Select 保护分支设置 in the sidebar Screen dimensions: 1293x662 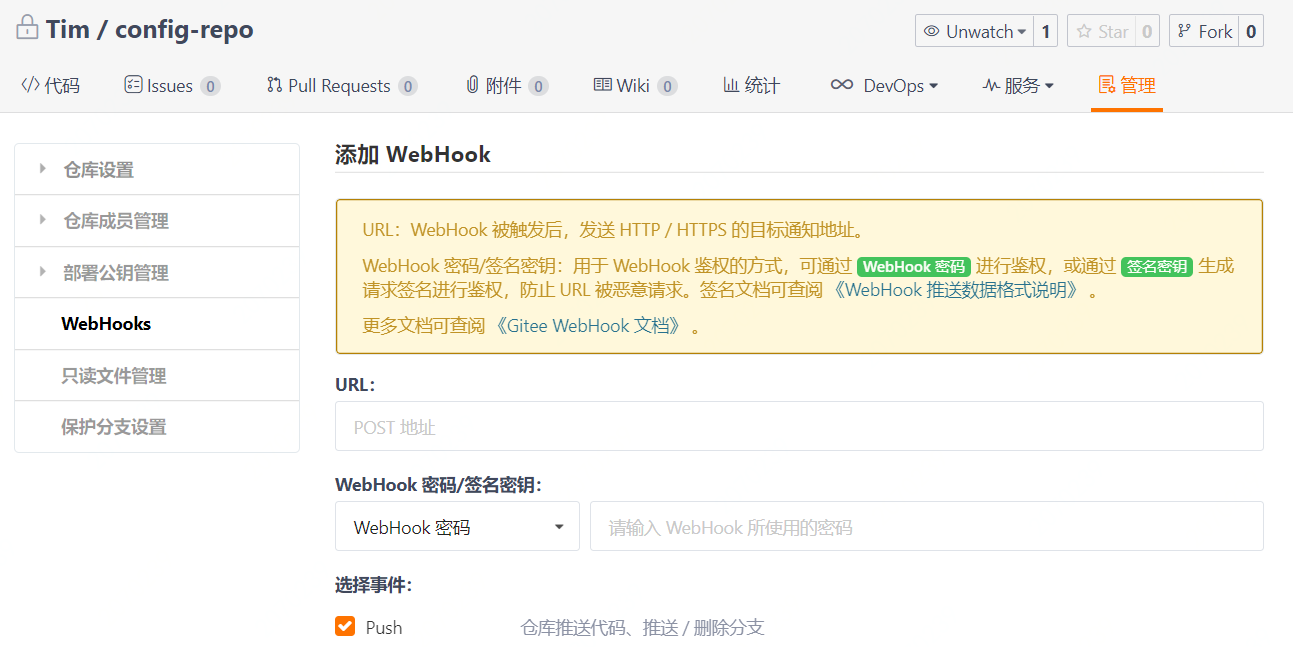click(113, 427)
